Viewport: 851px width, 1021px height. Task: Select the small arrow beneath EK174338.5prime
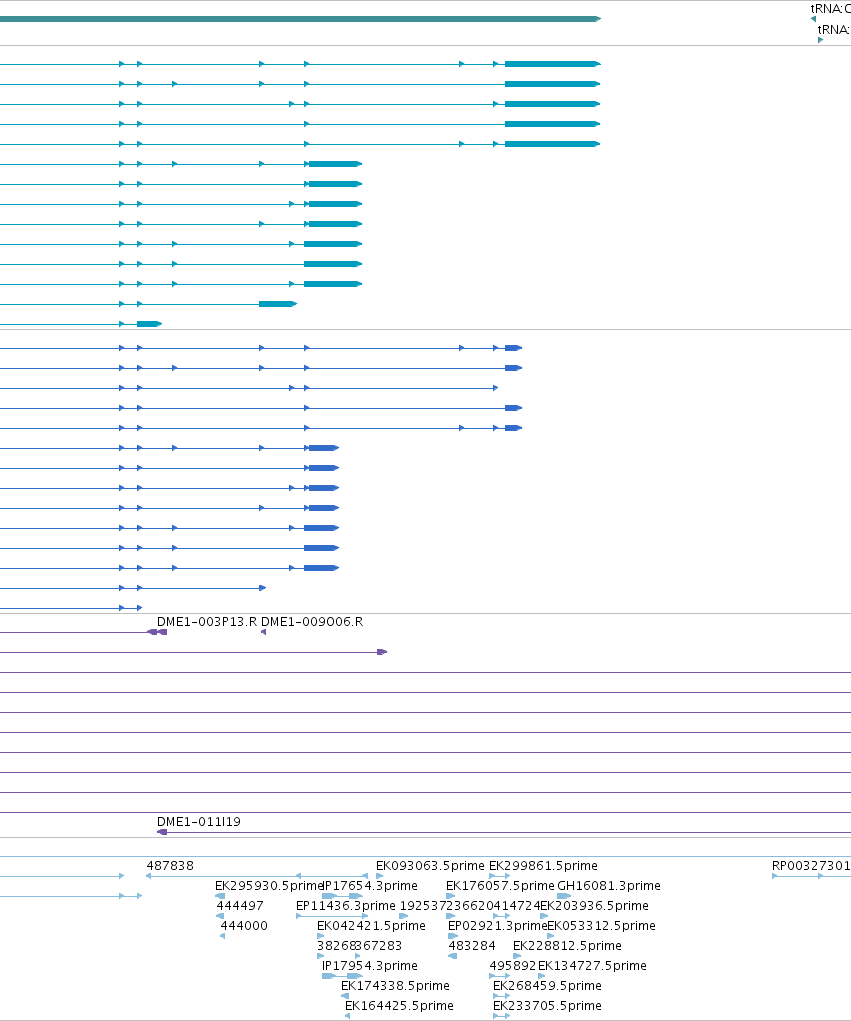pos(345,996)
